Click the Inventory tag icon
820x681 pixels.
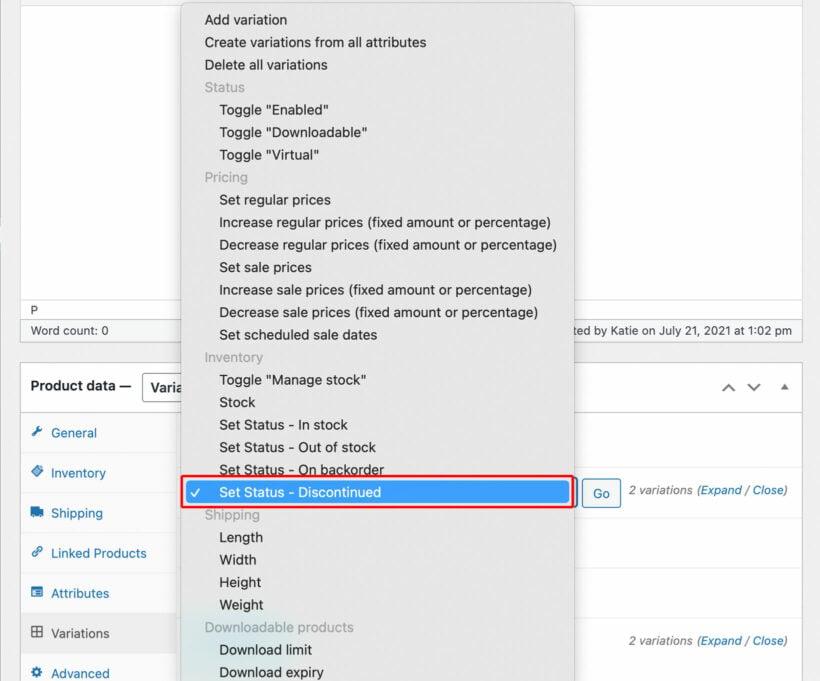(37, 471)
